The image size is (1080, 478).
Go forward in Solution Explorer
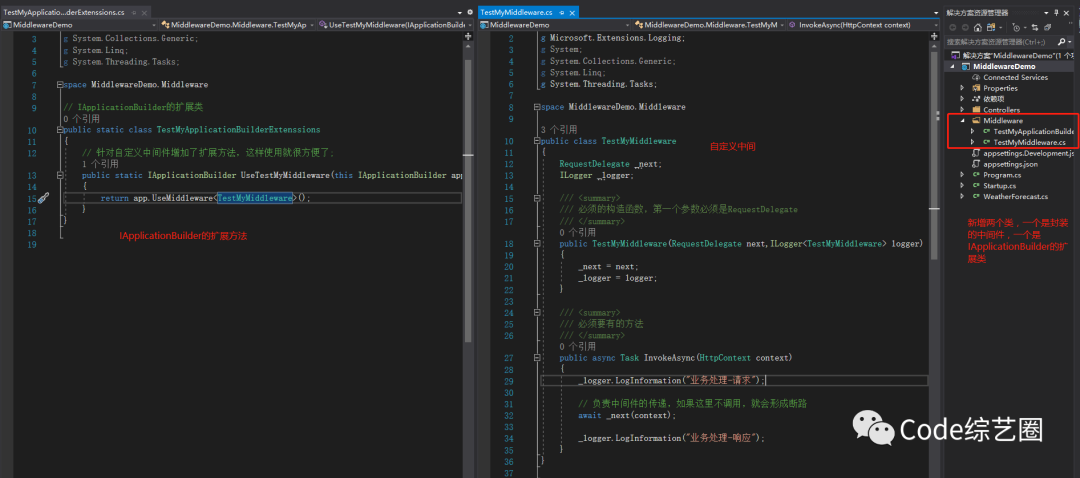coord(965,28)
